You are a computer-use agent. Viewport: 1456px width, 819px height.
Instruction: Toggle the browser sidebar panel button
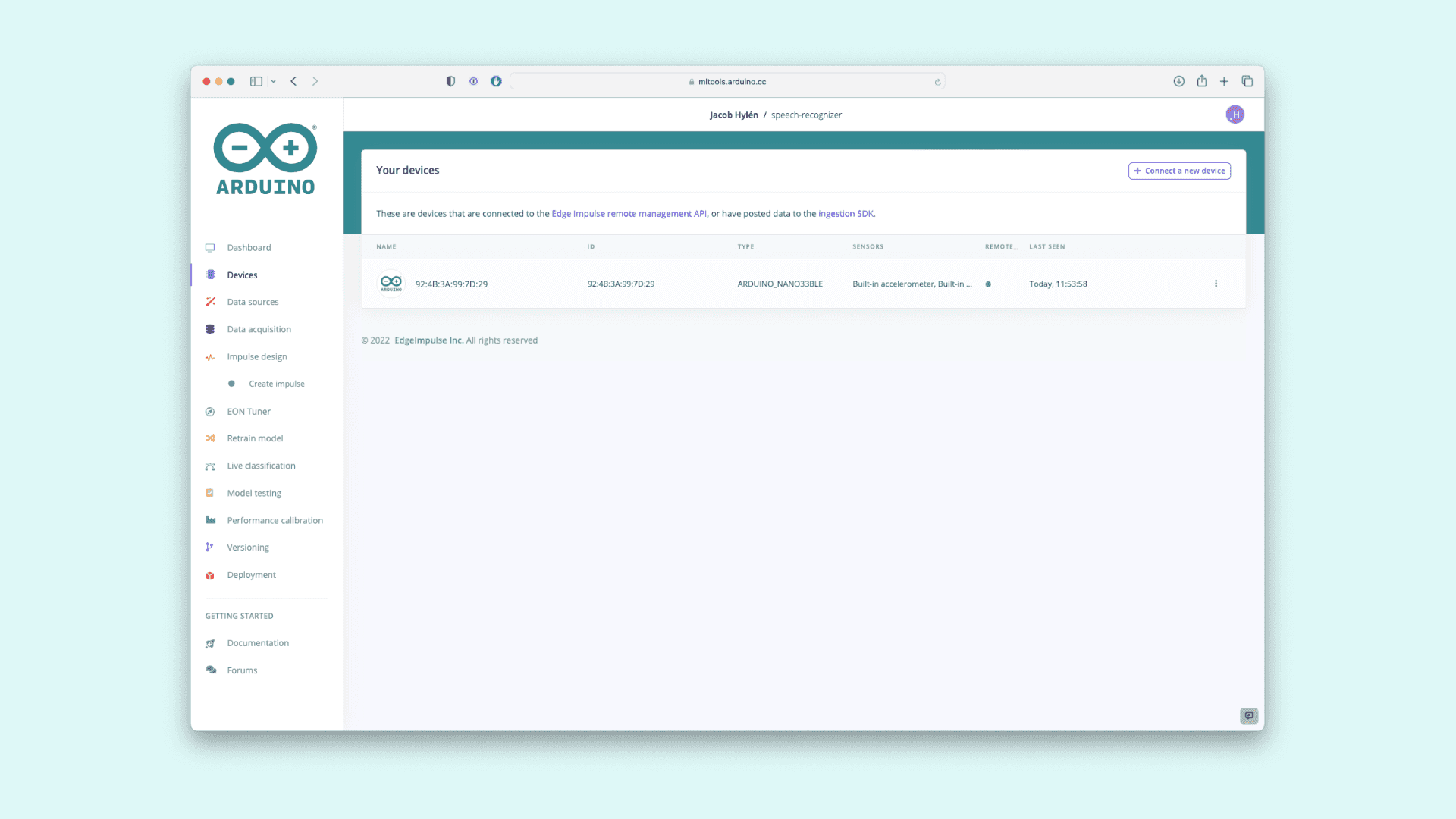(256, 82)
